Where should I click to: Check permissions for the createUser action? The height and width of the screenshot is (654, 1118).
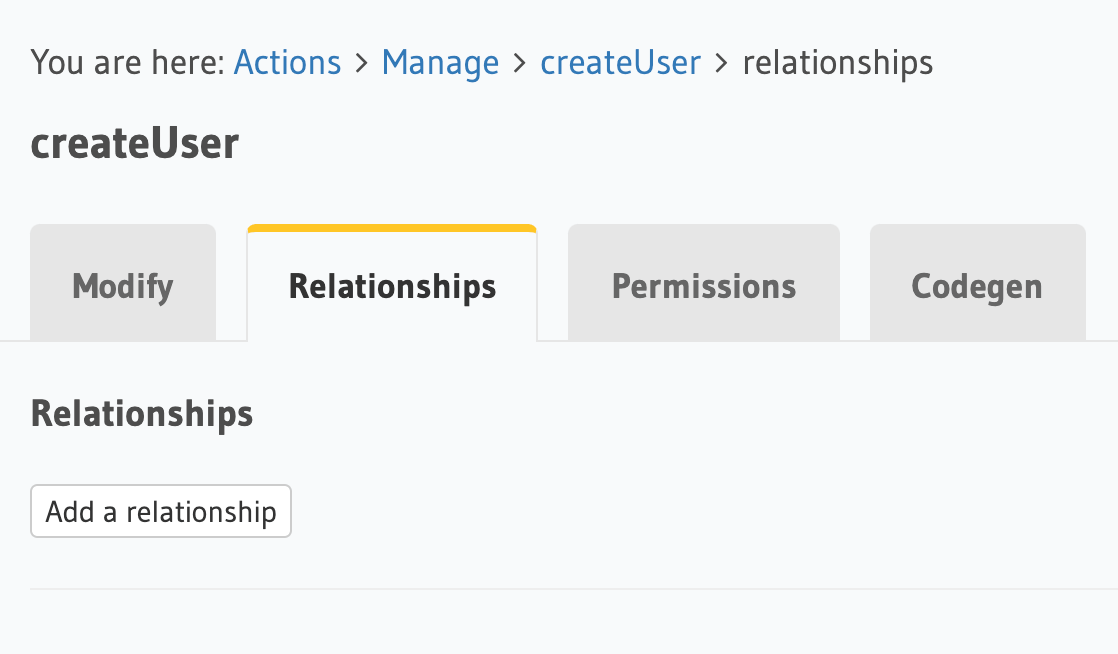703,286
